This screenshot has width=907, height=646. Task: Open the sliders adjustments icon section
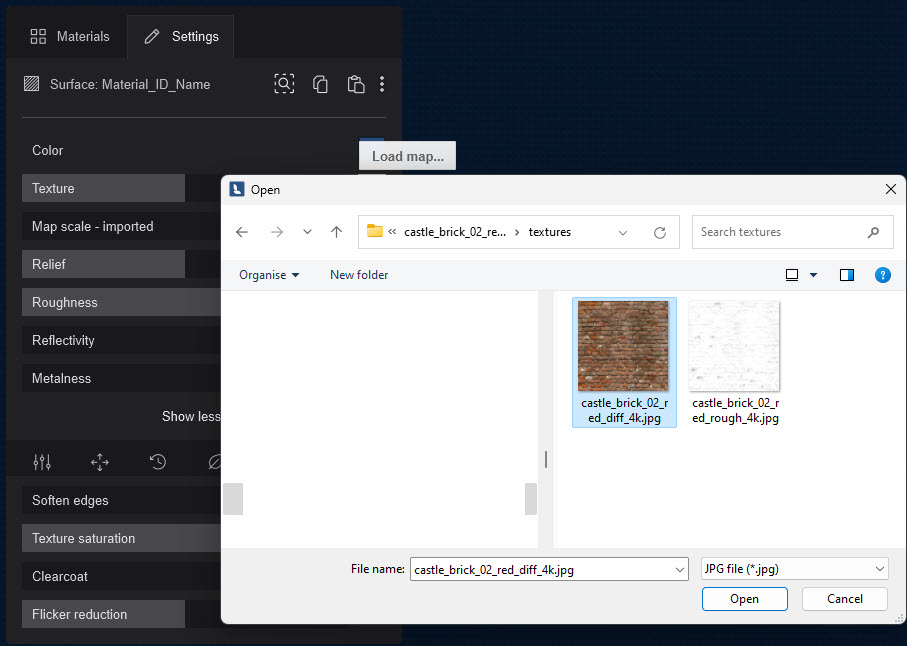[x=42, y=462]
